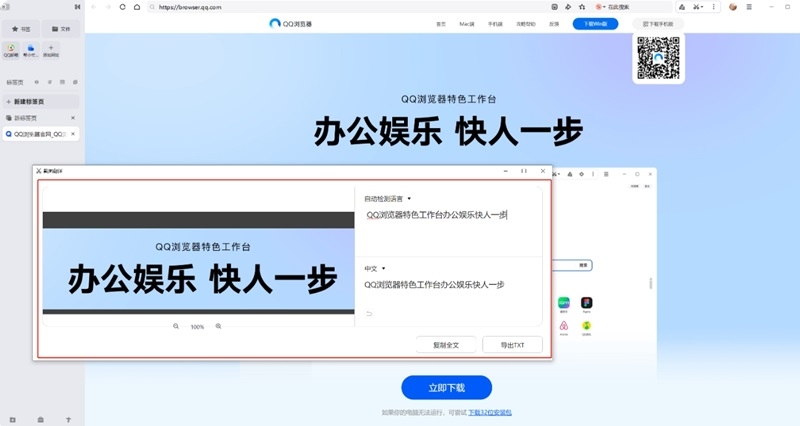Click 新建标签页 to open new tab
The width and height of the screenshot is (800, 426).
[41, 102]
